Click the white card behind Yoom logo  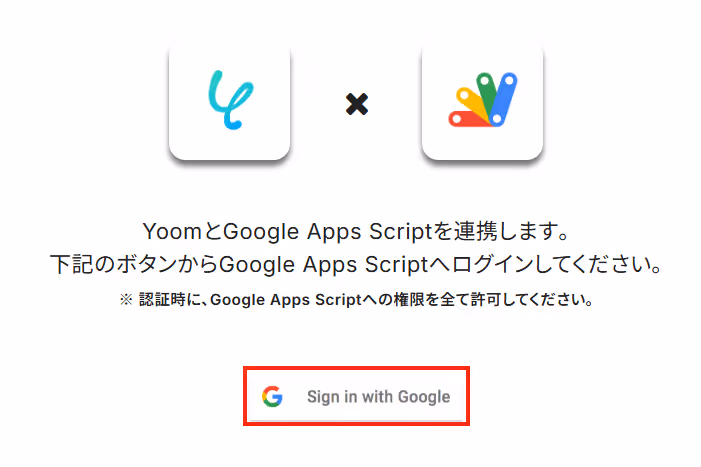coord(229,101)
